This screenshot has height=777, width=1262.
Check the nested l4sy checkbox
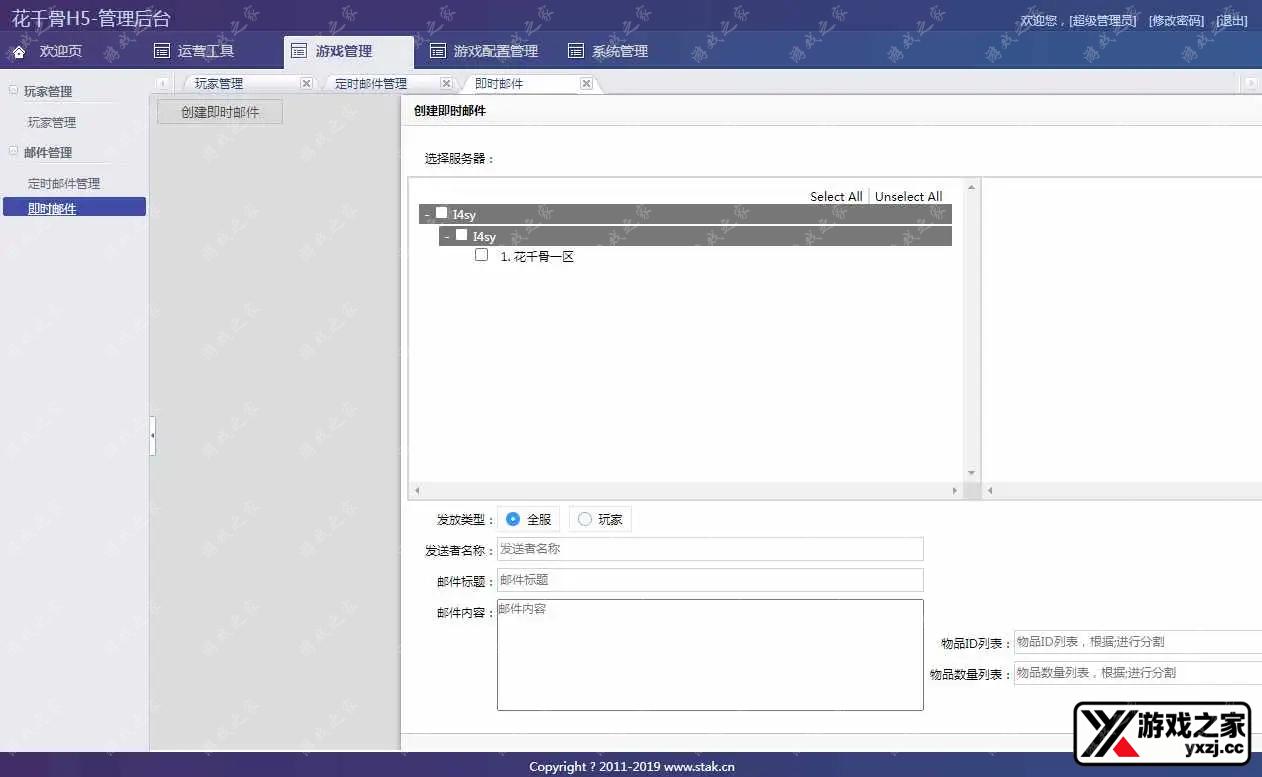[462, 235]
